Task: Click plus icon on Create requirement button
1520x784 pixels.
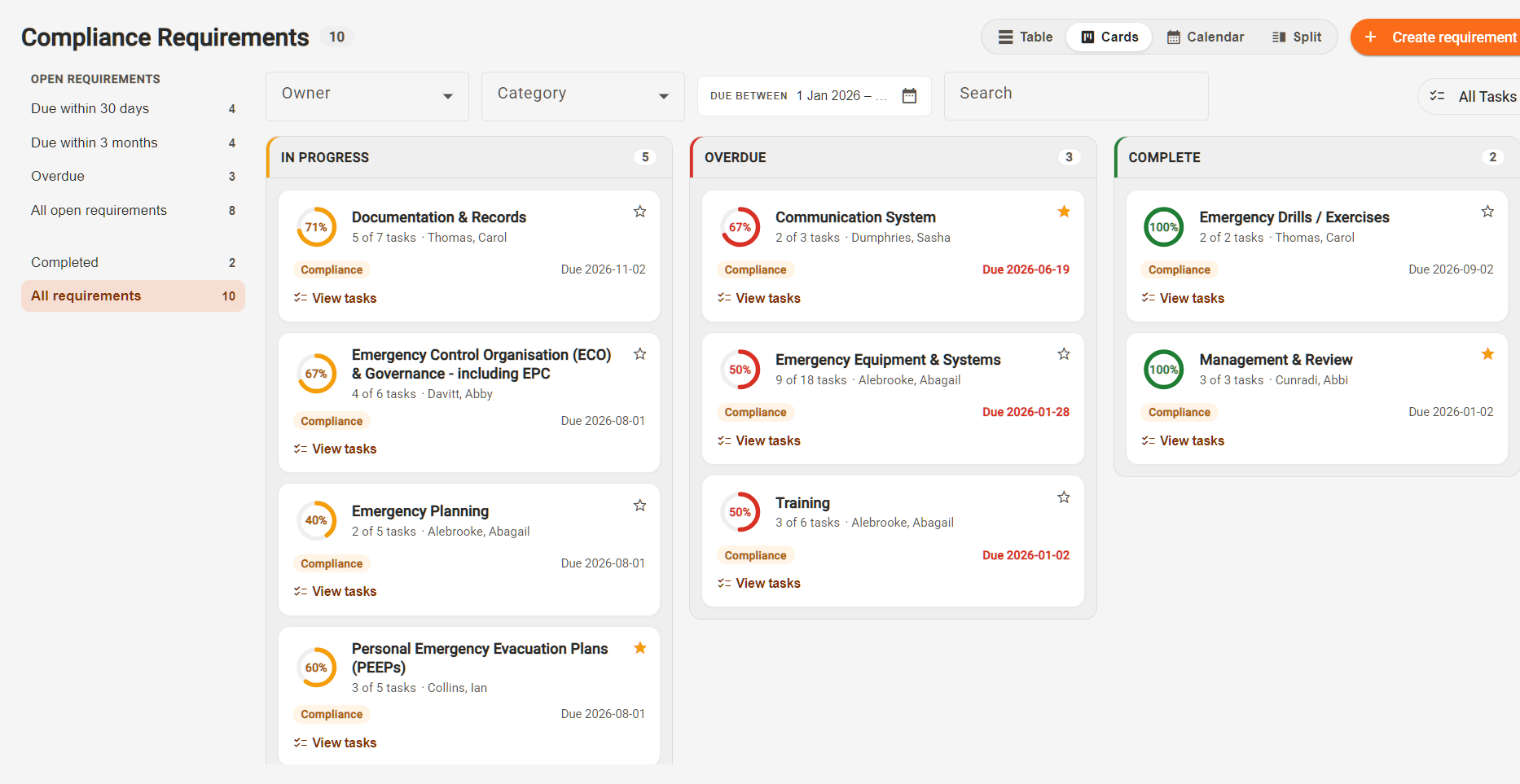Action: coord(1371,37)
